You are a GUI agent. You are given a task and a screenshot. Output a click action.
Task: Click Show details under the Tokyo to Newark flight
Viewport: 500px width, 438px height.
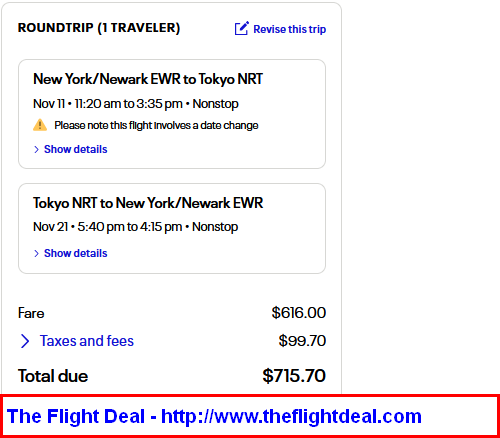(76, 253)
